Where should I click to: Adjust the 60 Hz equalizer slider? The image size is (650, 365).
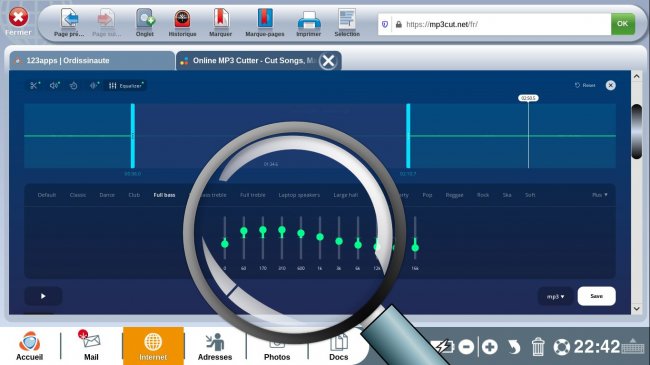click(x=244, y=231)
